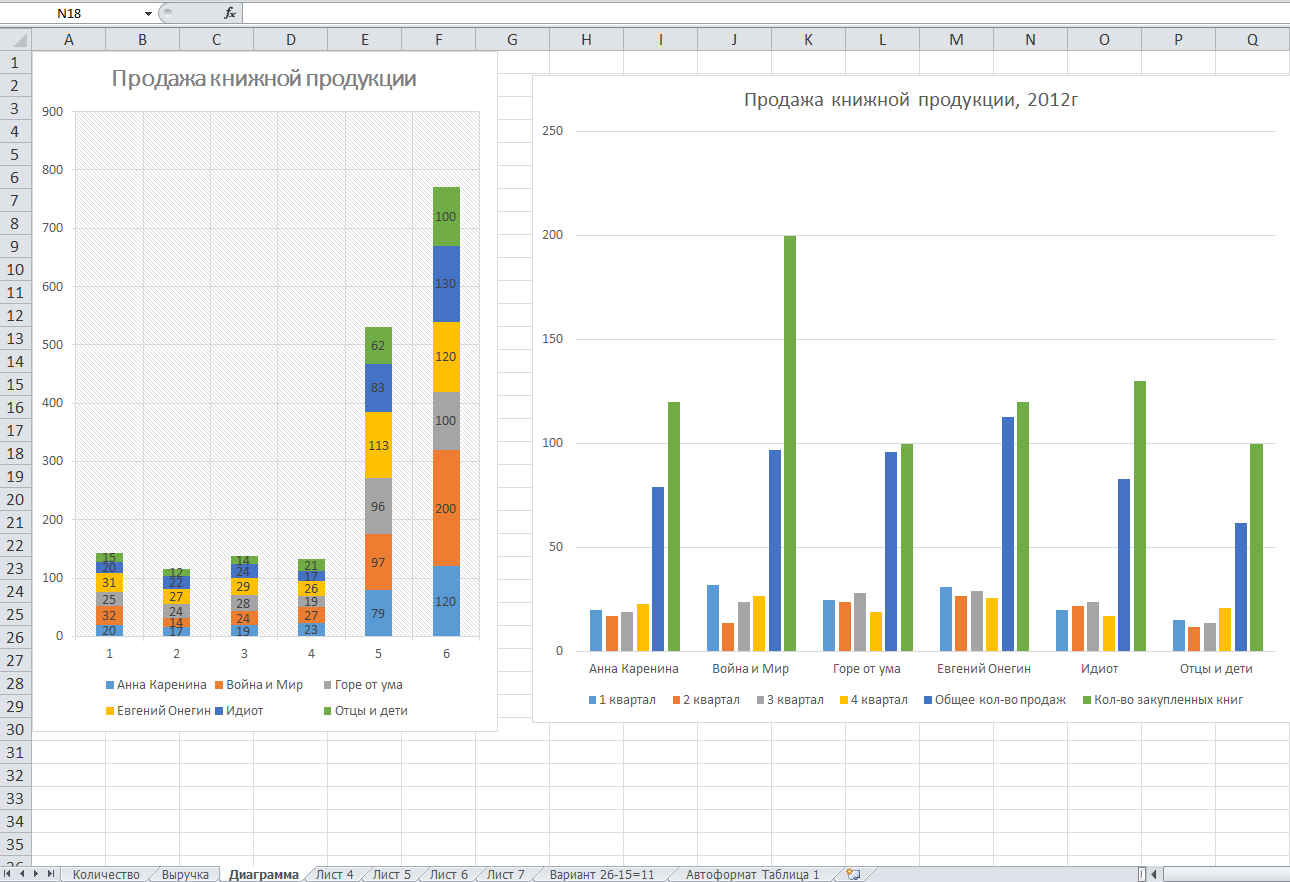Switch to the Количество sheet tab
This screenshot has width=1290, height=882.
point(106,874)
